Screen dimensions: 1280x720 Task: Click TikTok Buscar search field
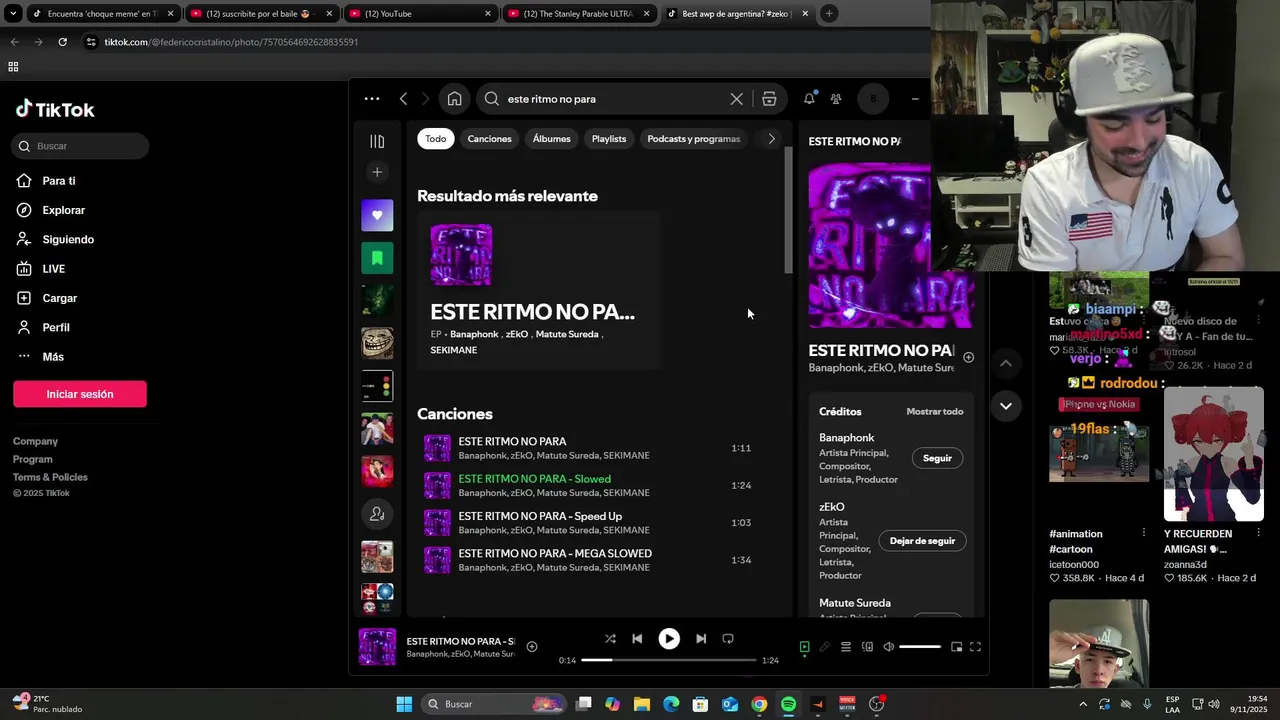(x=81, y=146)
